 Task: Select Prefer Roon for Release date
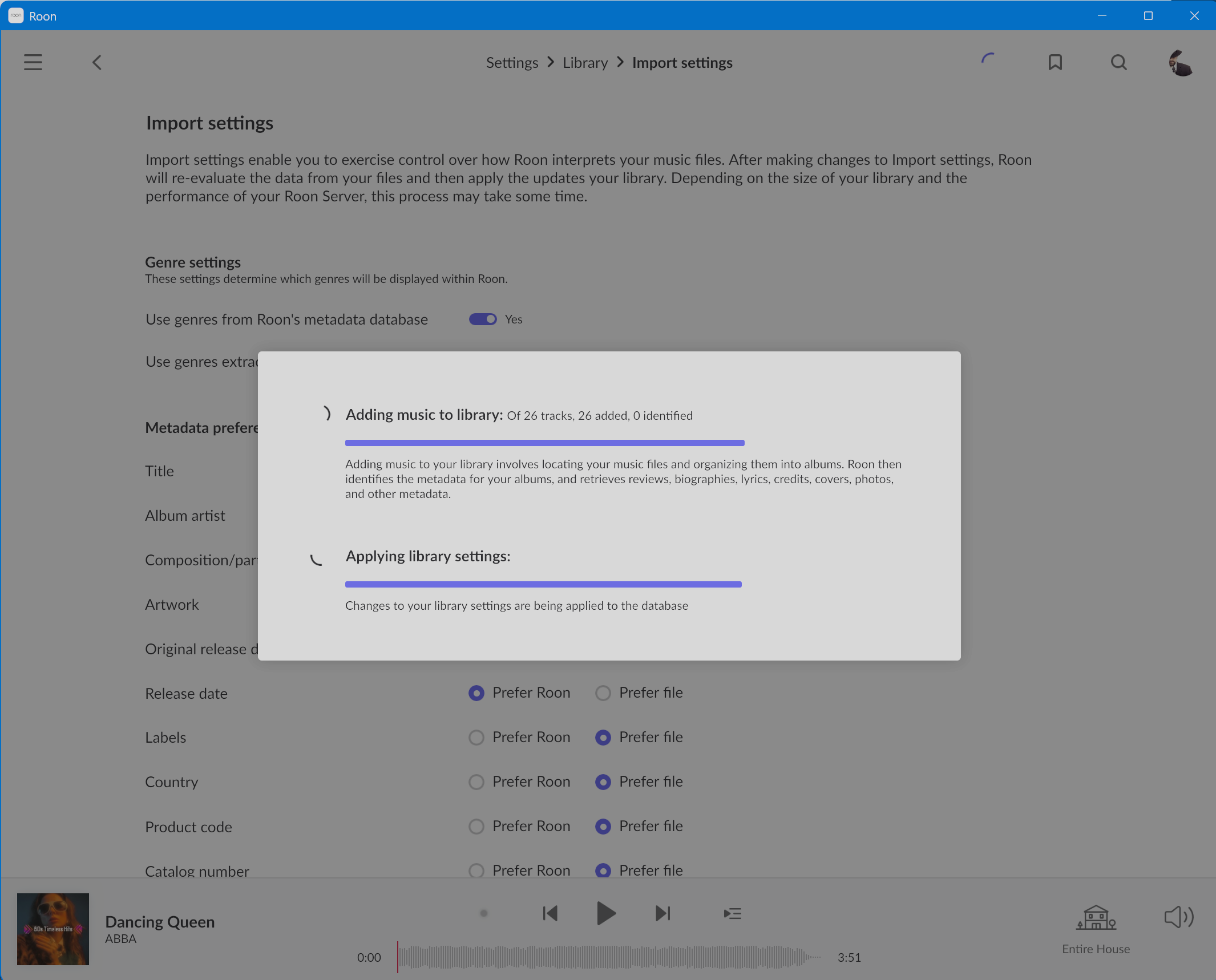[x=476, y=693]
